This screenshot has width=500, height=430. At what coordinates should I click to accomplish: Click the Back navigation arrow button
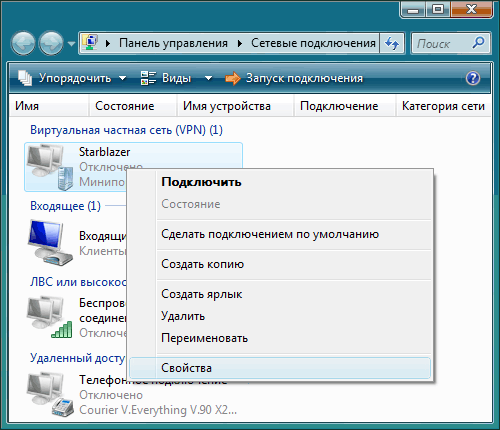tap(23, 43)
